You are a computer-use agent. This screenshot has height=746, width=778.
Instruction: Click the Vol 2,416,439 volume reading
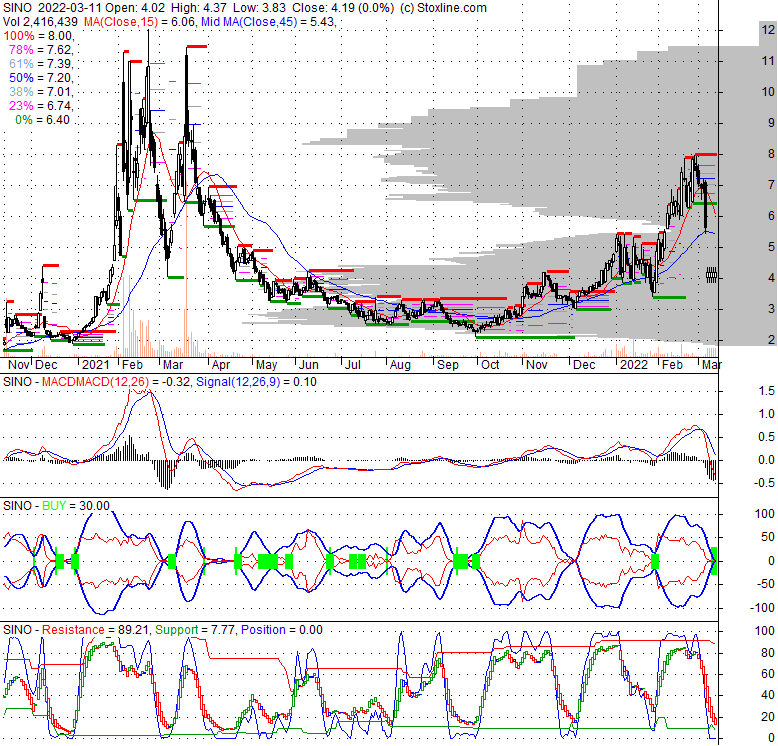(x=40, y=22)
